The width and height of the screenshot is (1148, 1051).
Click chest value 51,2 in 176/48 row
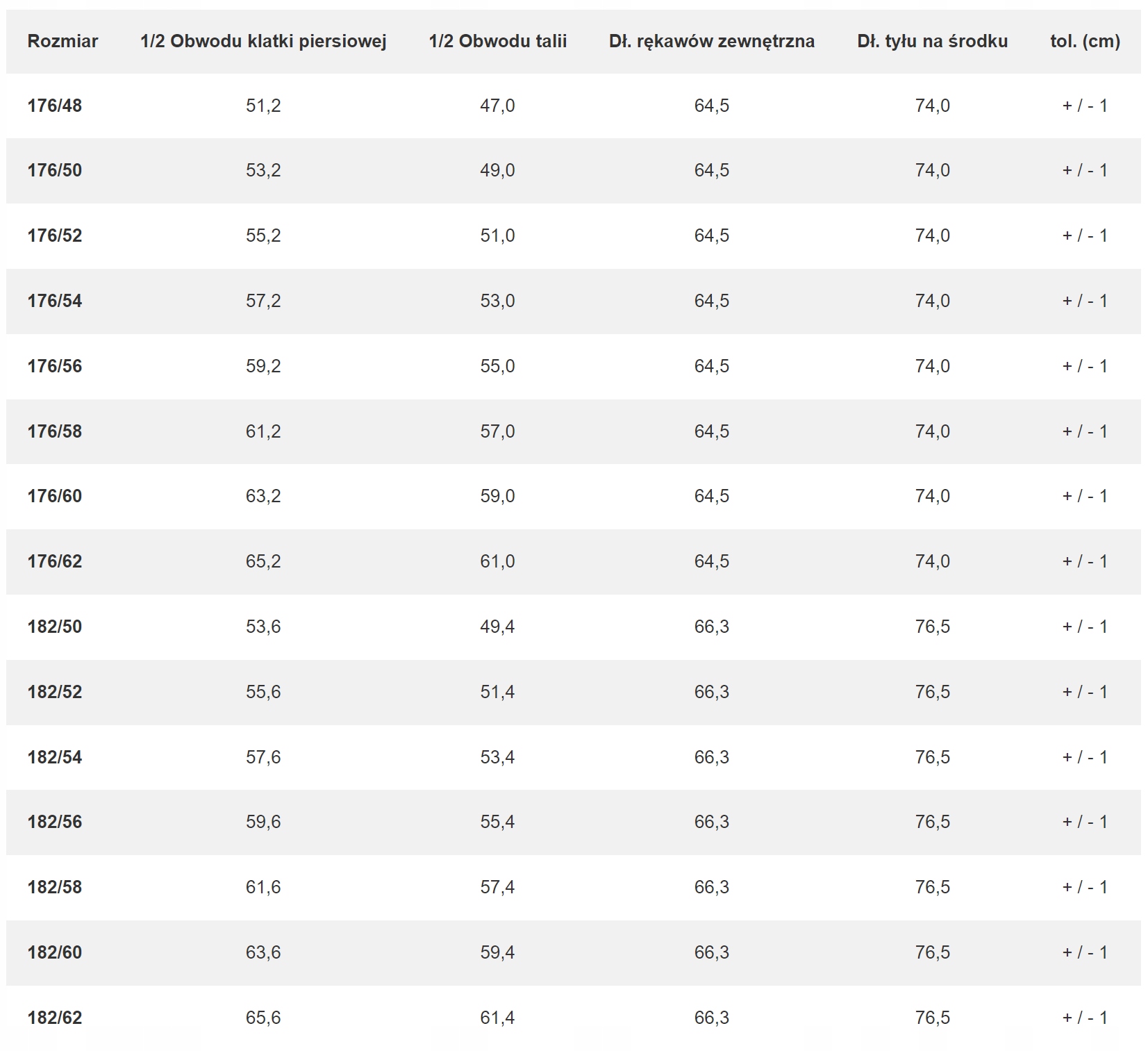263,106
